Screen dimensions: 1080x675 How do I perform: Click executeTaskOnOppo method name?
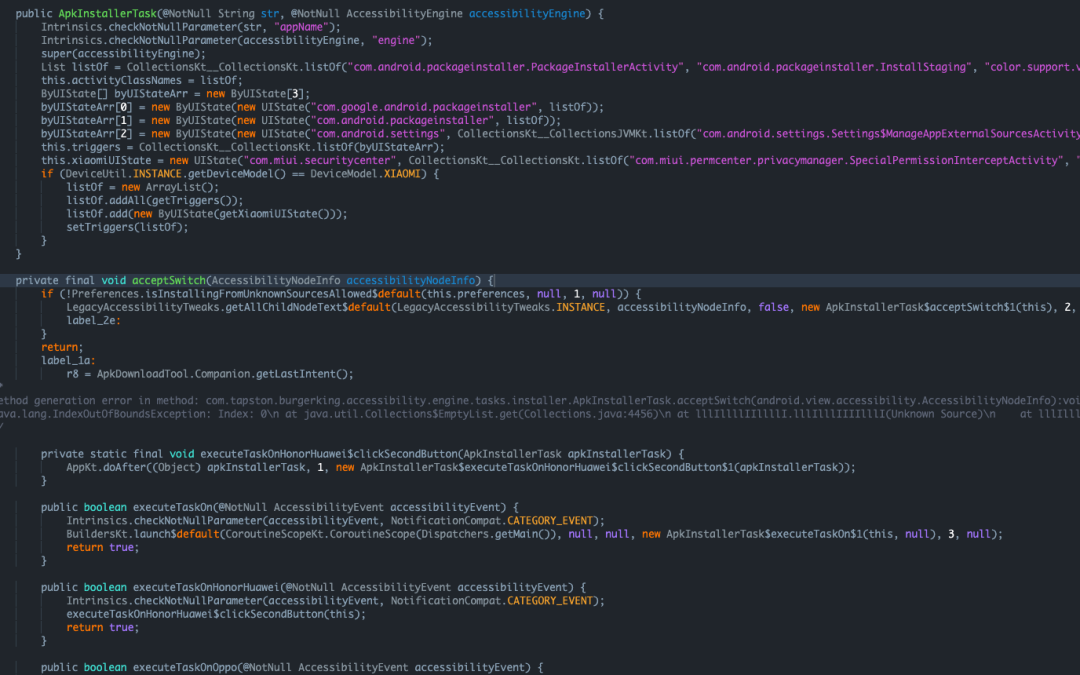pos(185,667)
